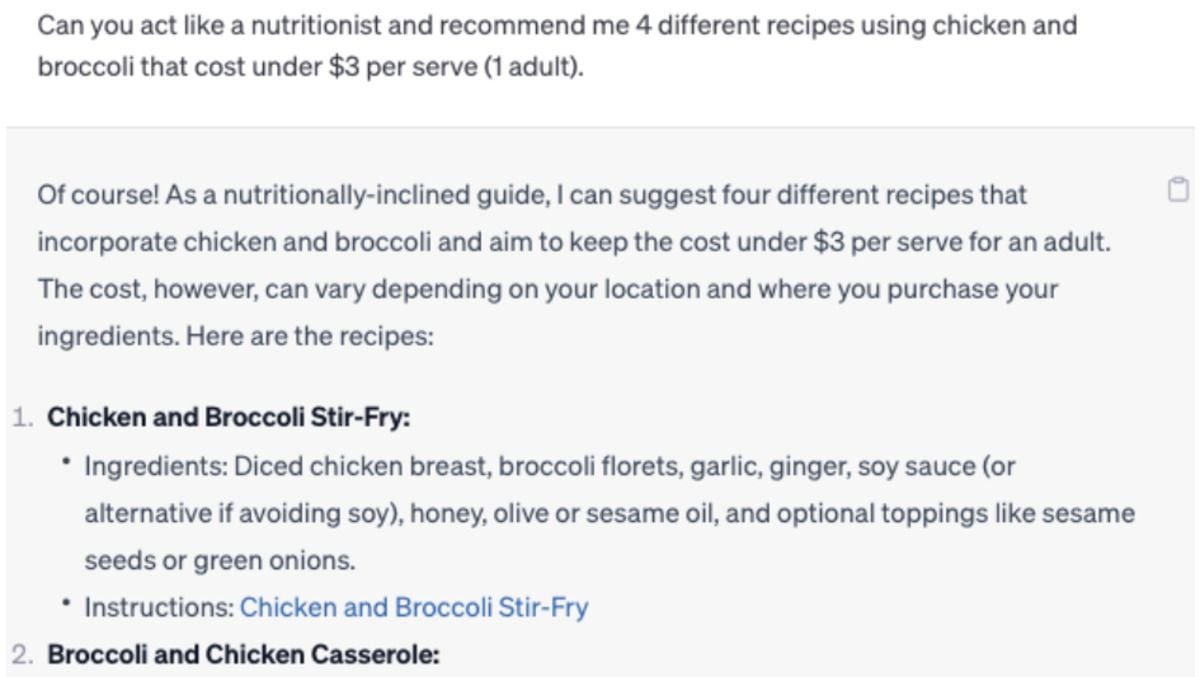
Task: Click the 'seeds or green onions.' line
Action: click(x=220, y=561)
